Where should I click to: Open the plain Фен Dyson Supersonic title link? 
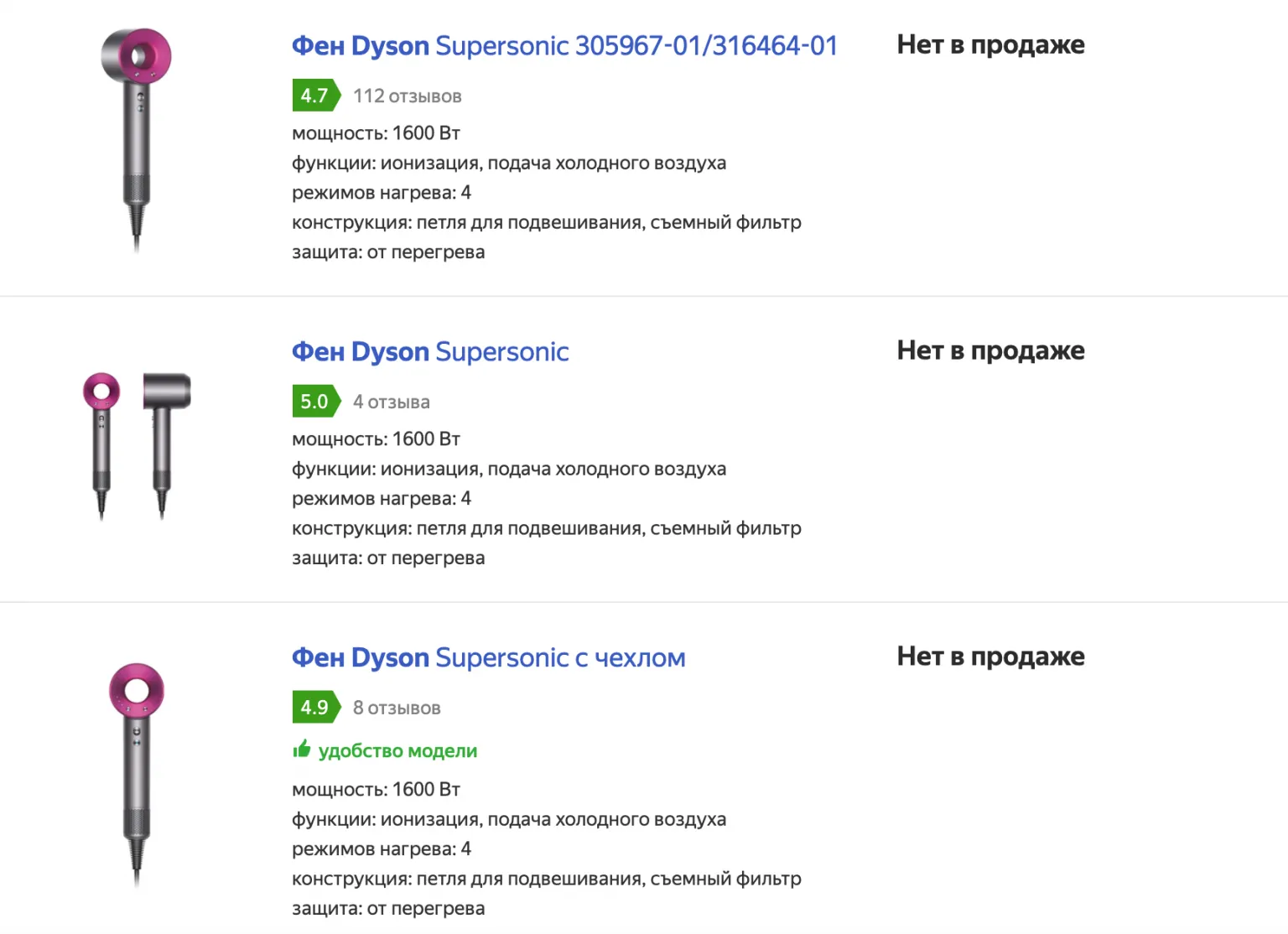pos(430,351)
